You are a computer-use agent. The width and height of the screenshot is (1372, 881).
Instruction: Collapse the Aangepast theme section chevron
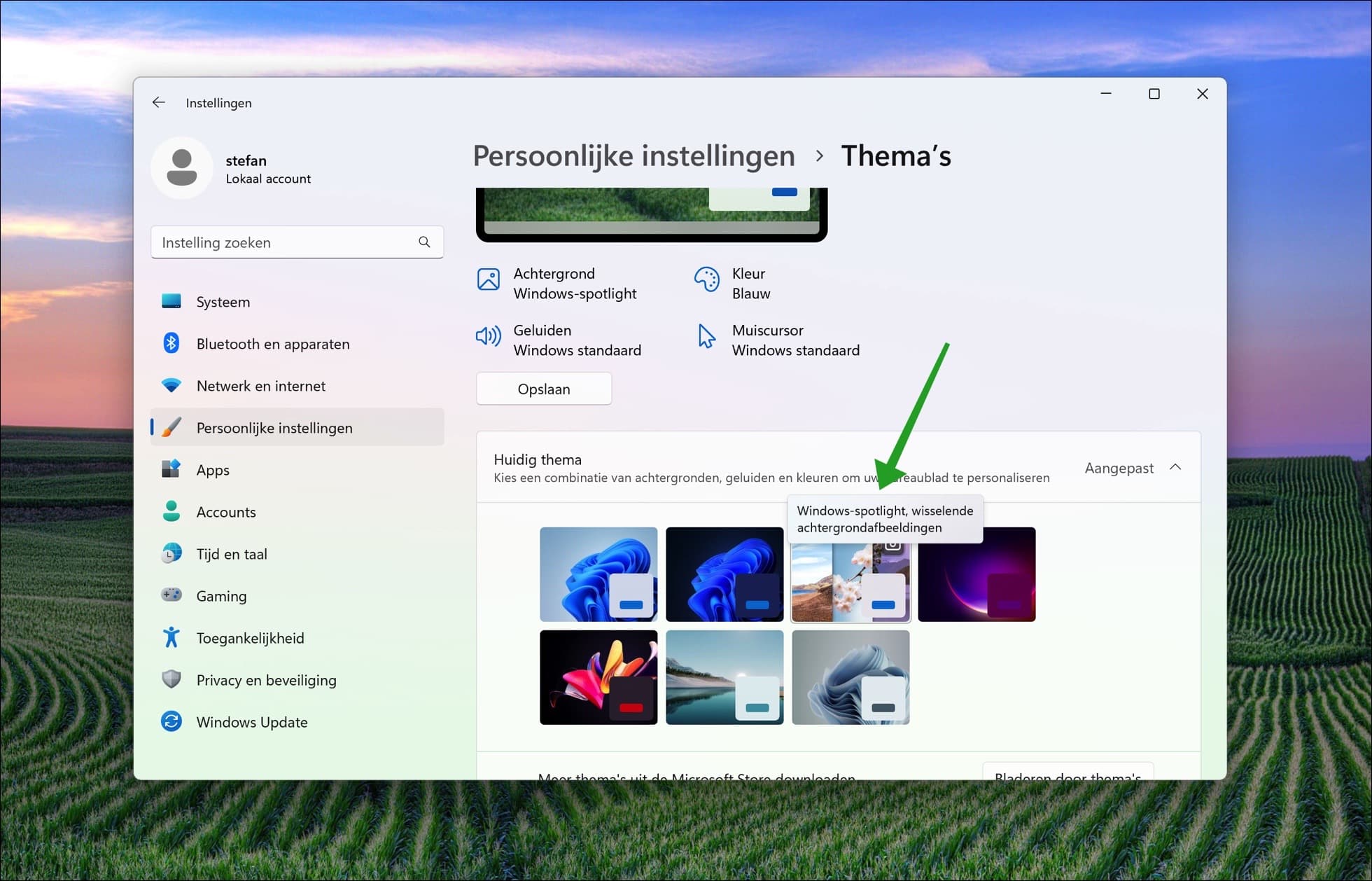click(1176, 467)
